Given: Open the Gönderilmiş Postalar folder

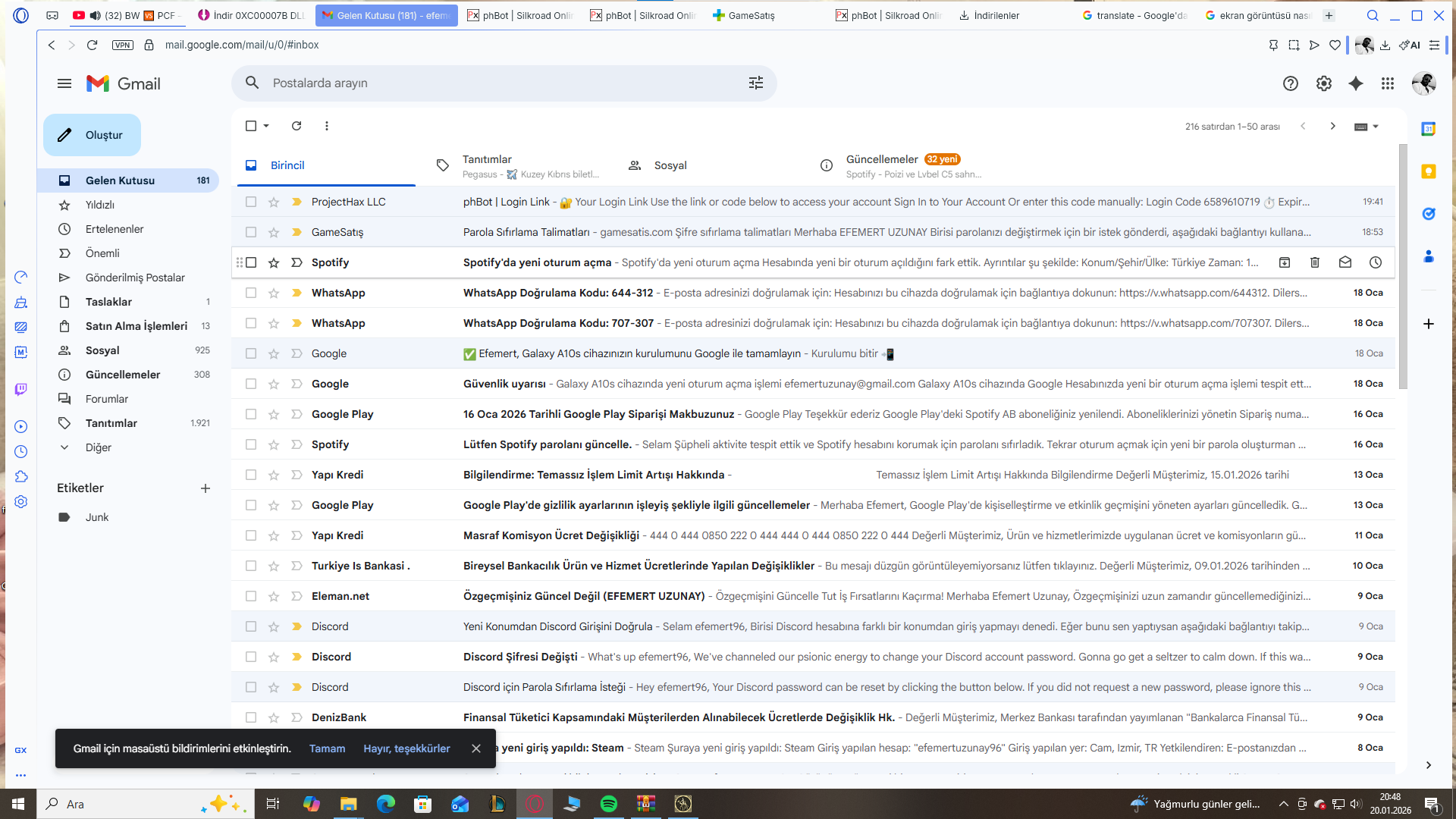Looking at the screenshot, I should (128, 278).
